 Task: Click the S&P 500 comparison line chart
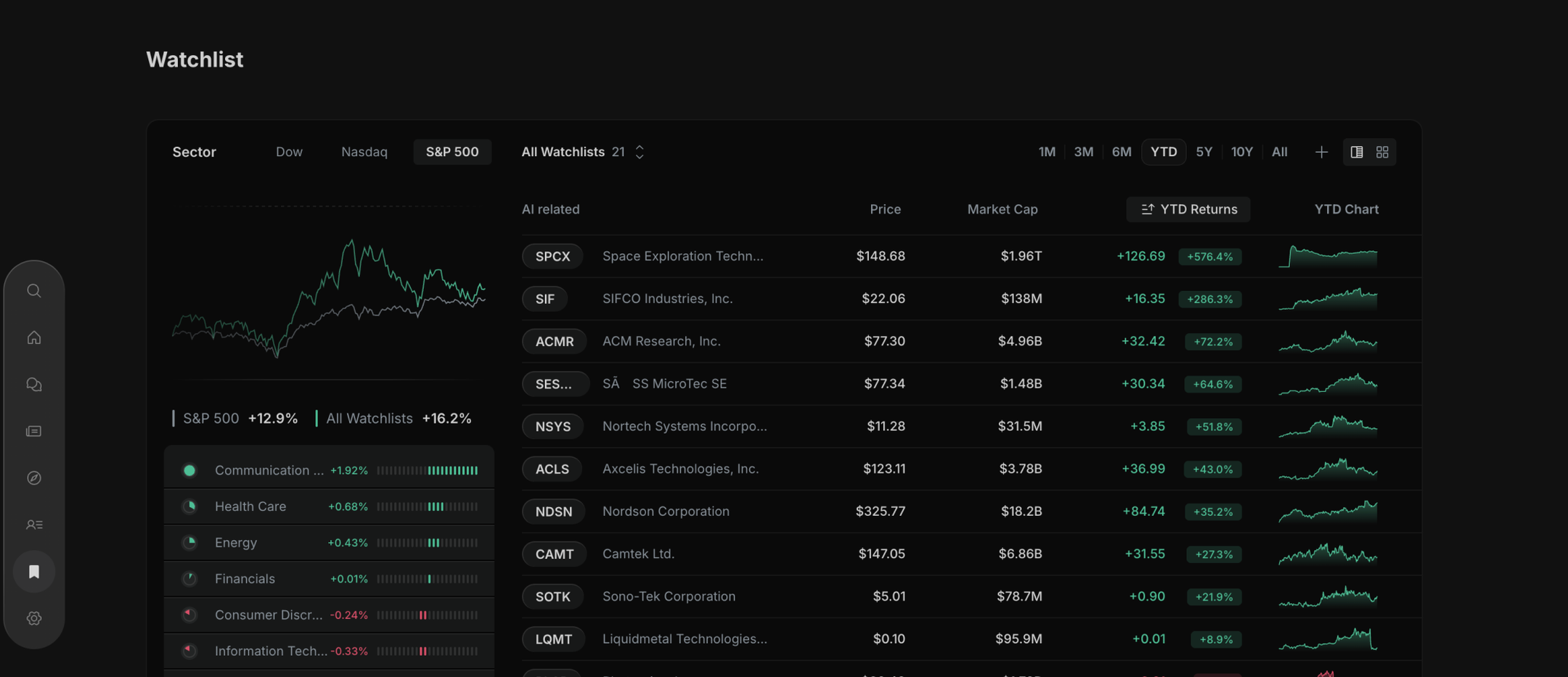coord(329,298)
